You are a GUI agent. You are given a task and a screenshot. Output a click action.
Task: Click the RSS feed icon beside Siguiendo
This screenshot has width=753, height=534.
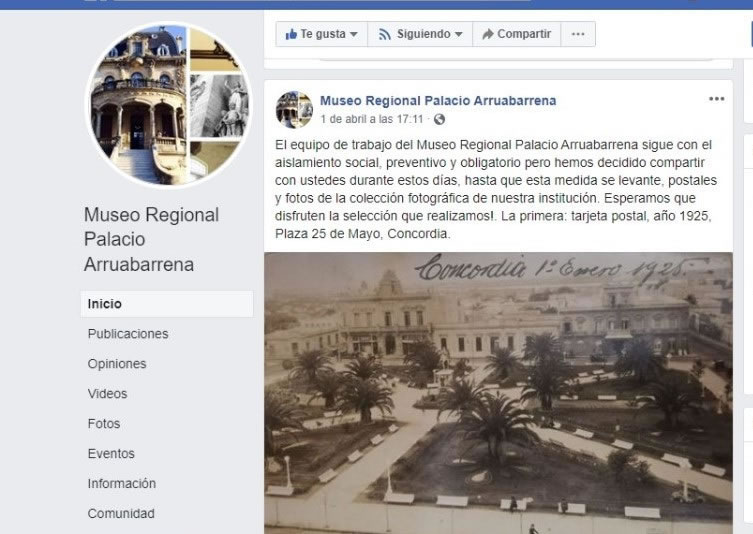pyautogui.click(x=385, y=34)
